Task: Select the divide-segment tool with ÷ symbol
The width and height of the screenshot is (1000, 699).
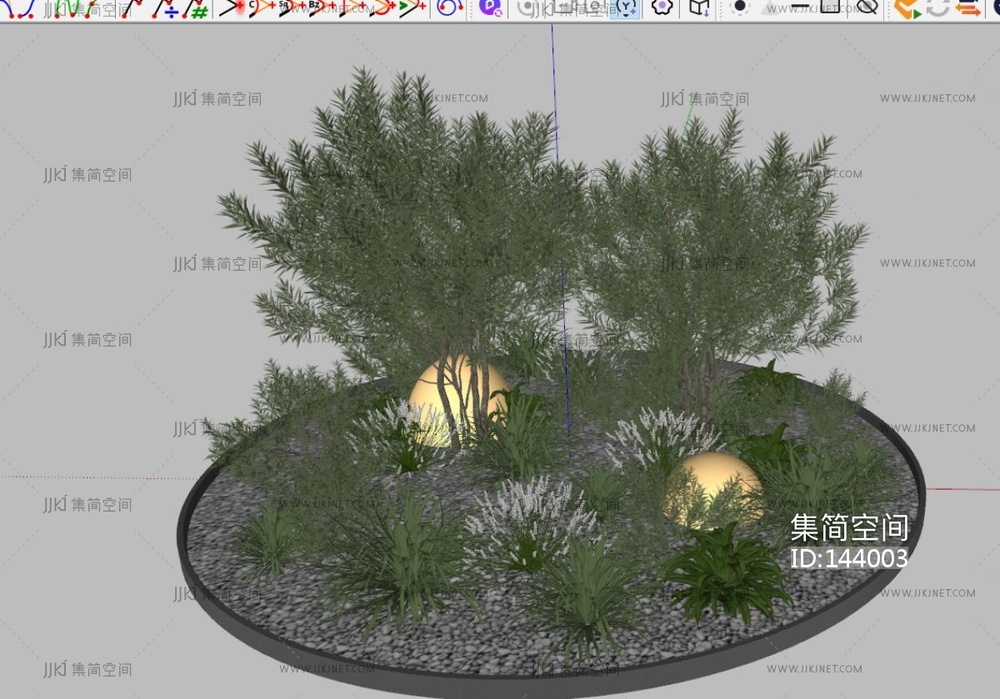Action: tap(170, 9)
